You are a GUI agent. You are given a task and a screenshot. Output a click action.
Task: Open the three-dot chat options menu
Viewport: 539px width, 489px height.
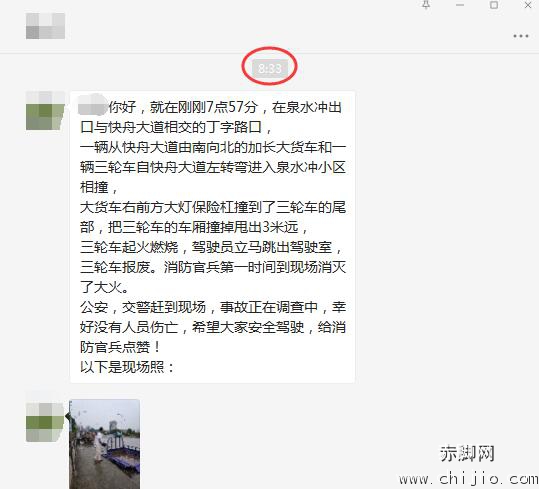[520, 36]
